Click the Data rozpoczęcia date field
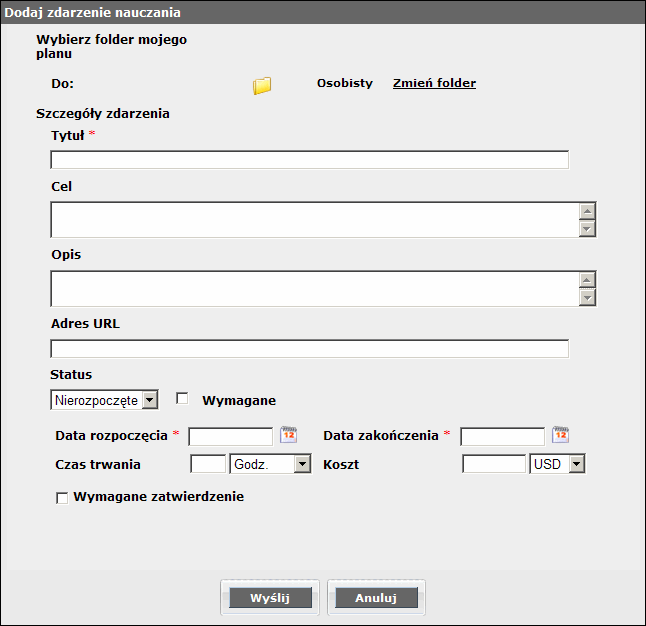Viewport: 646px width, 626px height. pyautogui.click(x=231, y=436)
